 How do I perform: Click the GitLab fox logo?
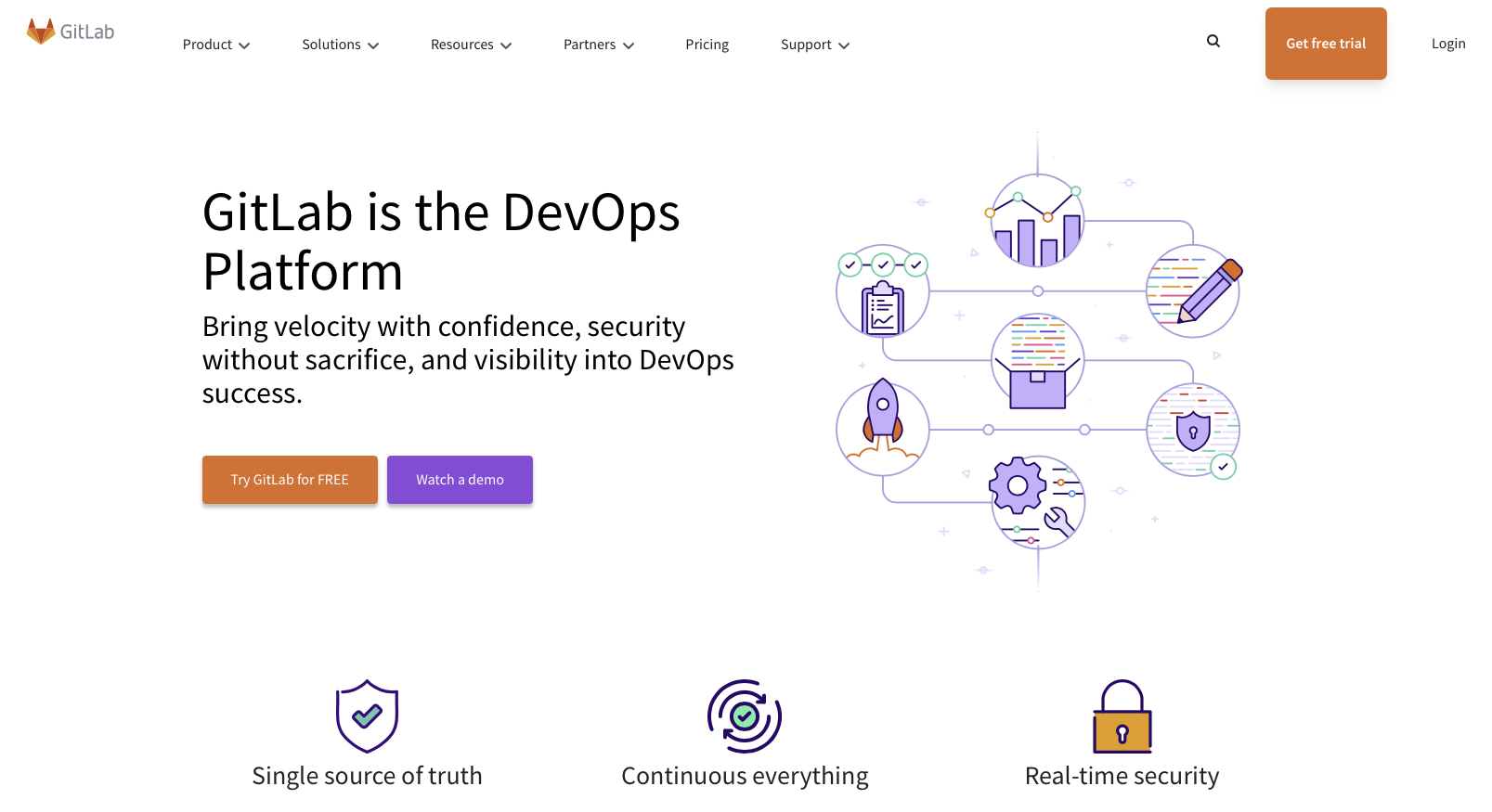click(x=41, y=32)
